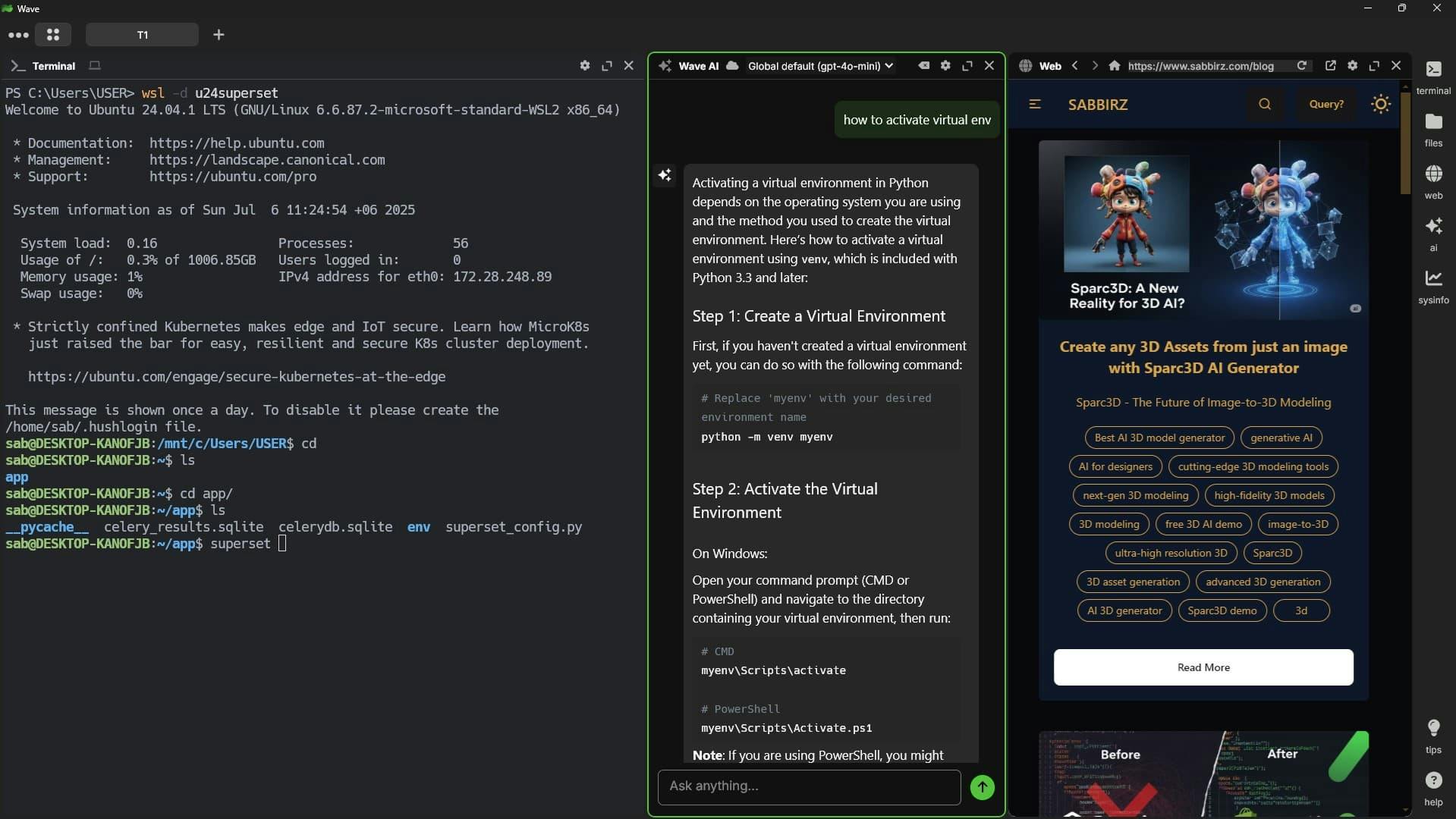Close the Web block
Viewport: 1456px width, 819px height.
pyautogui.click(x=1397, y=66)
